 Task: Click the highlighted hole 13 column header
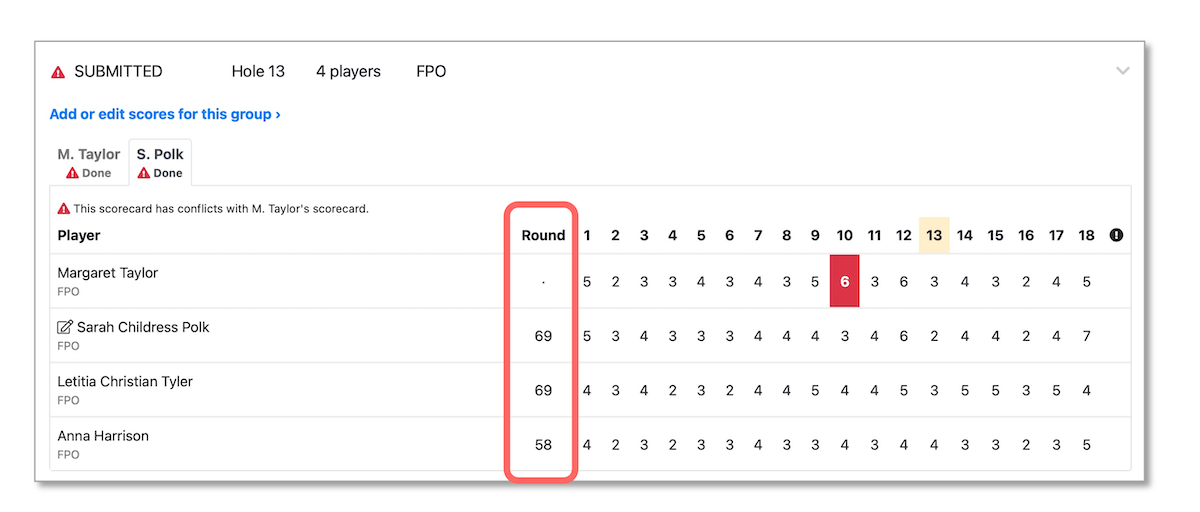click(x=934, y=236)
